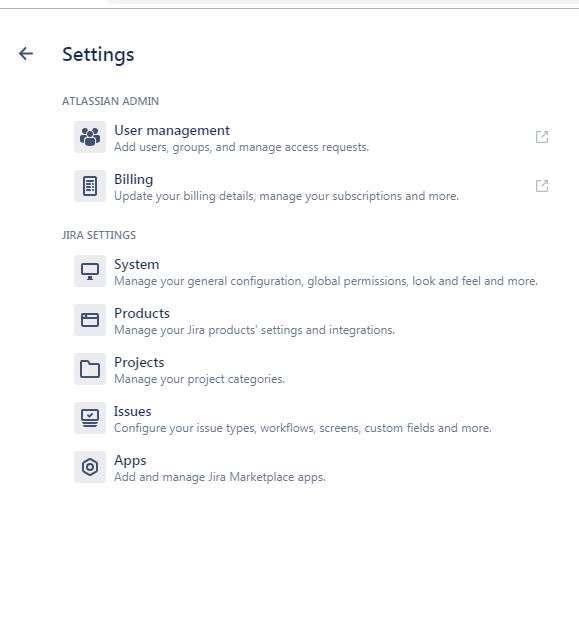Click the System monitor icon
Screen dimensions: 579x640
click(x=90, y=271)
